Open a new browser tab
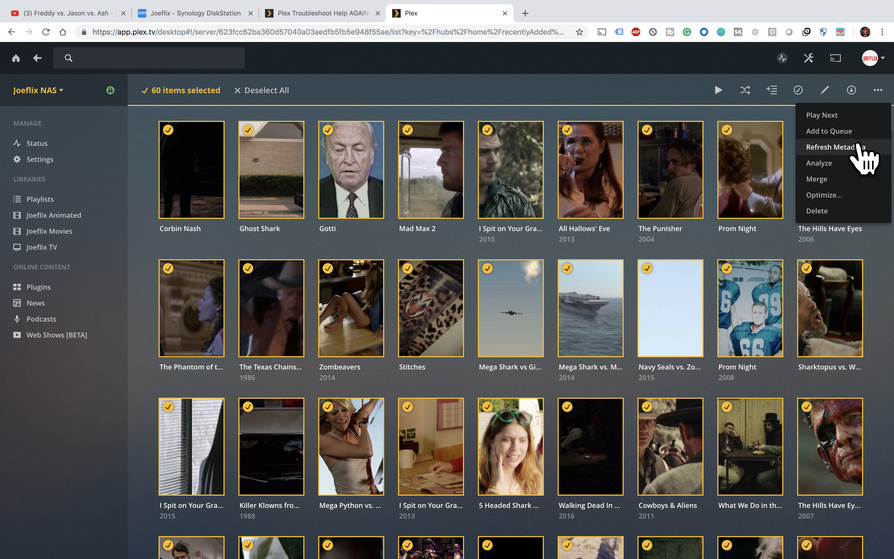 click(x=525, y=13)
